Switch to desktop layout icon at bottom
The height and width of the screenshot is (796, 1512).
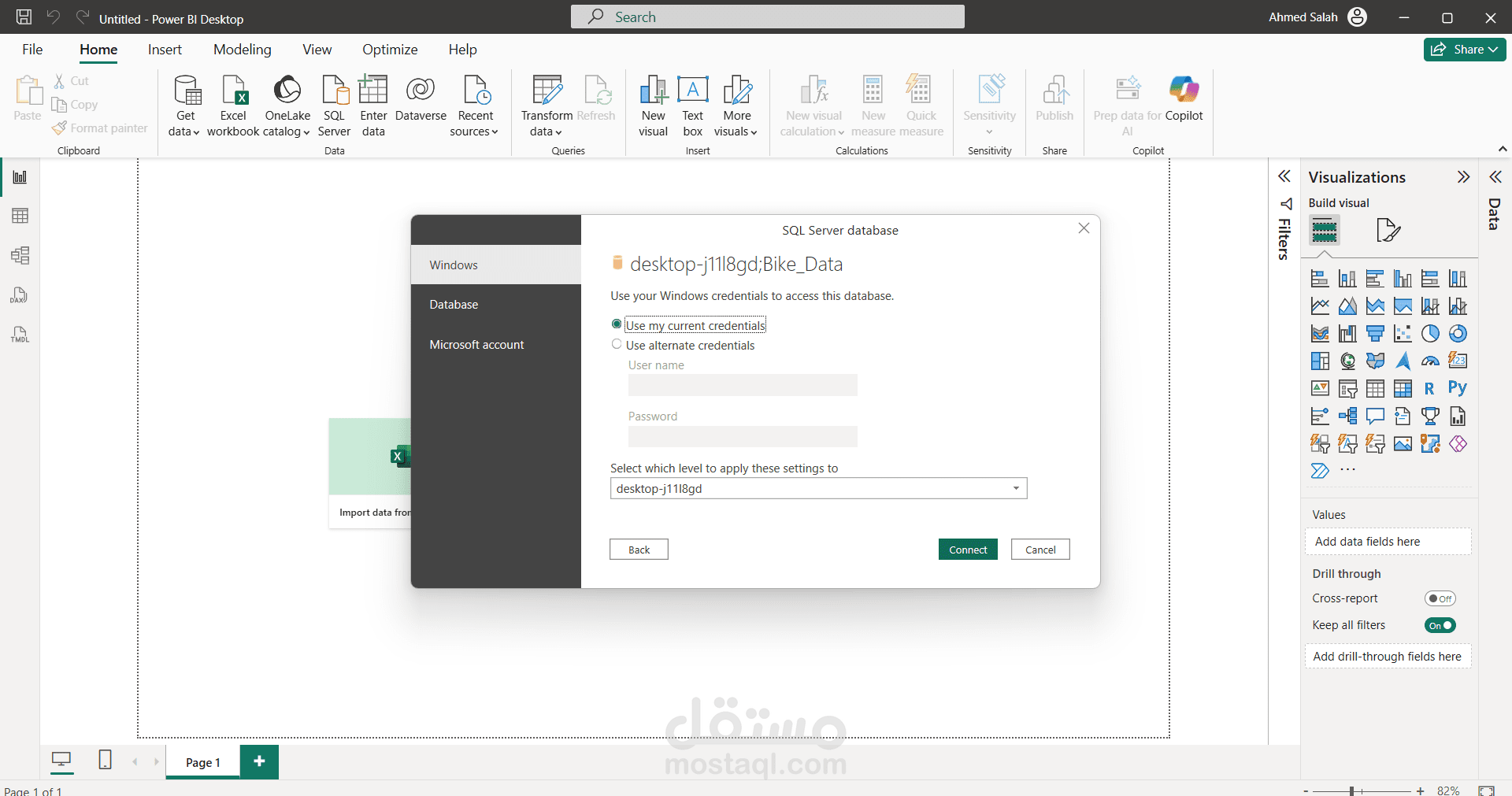[x=61, y=760]
